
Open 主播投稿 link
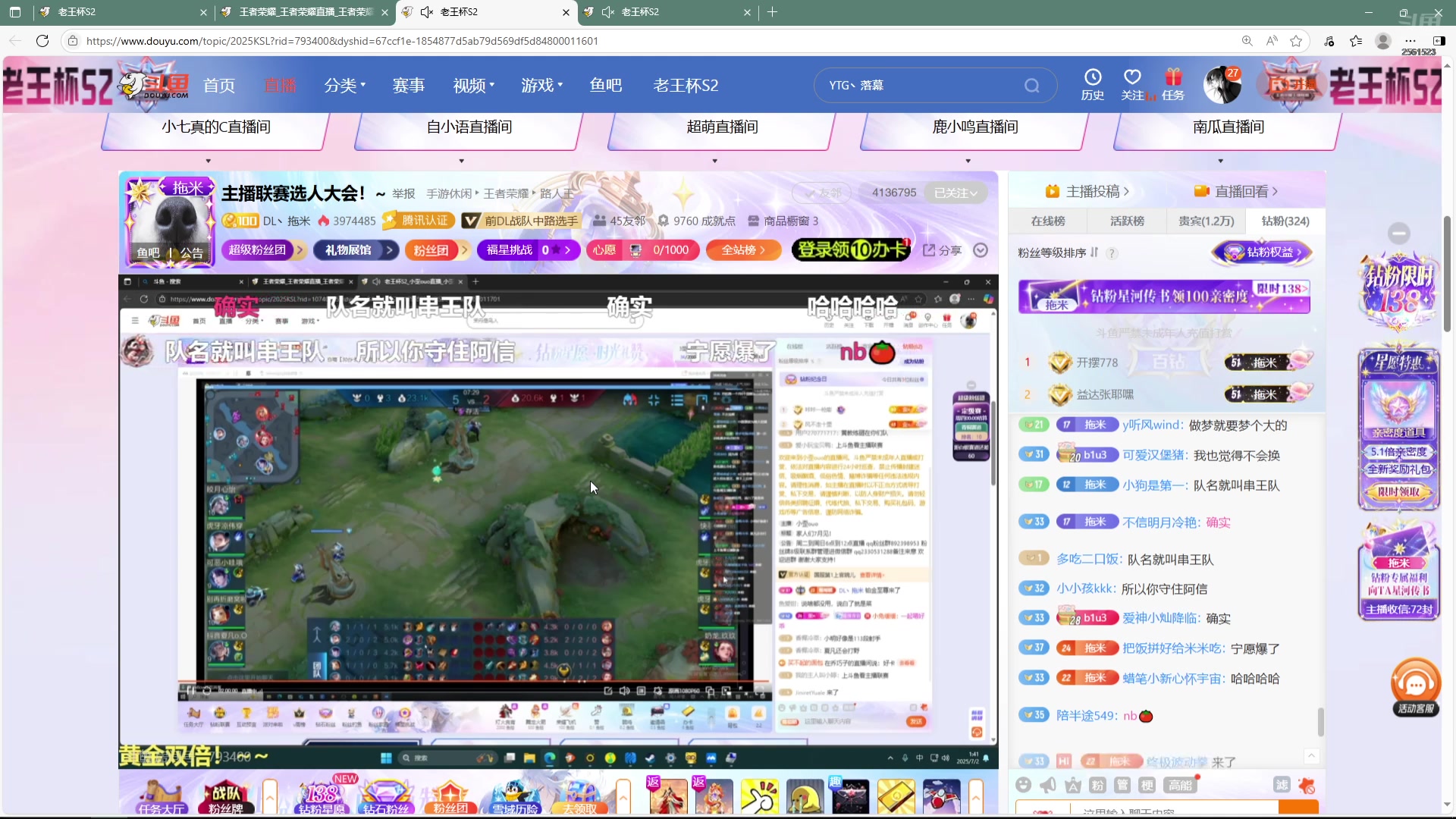tap(1087, 191)
